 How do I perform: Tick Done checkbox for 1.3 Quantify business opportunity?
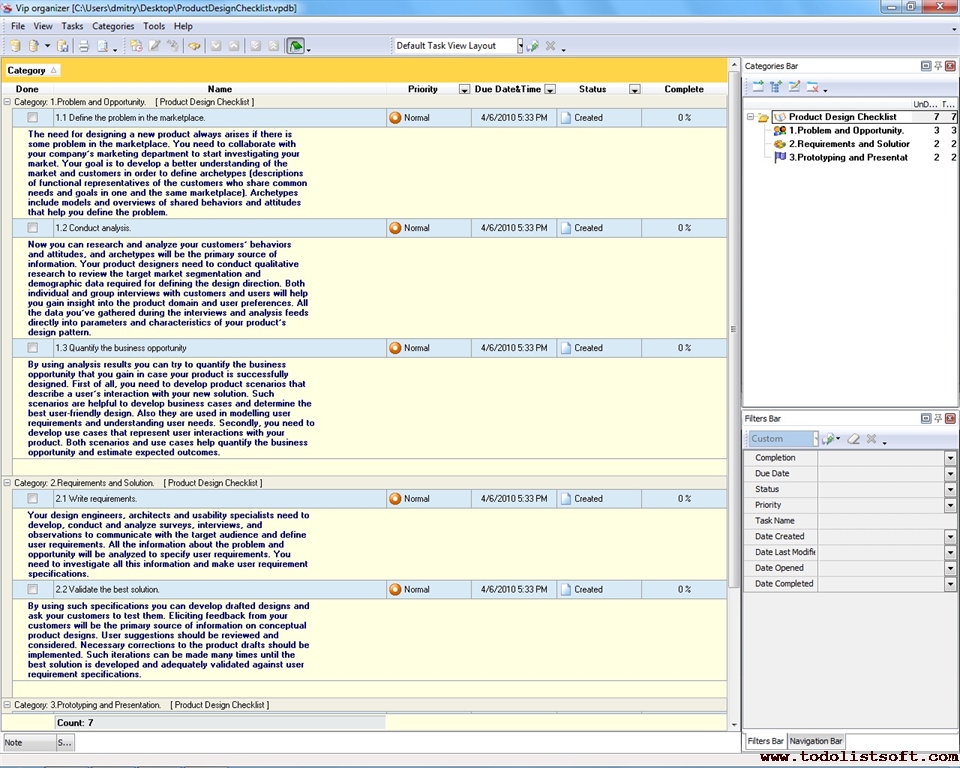point(33,348)
